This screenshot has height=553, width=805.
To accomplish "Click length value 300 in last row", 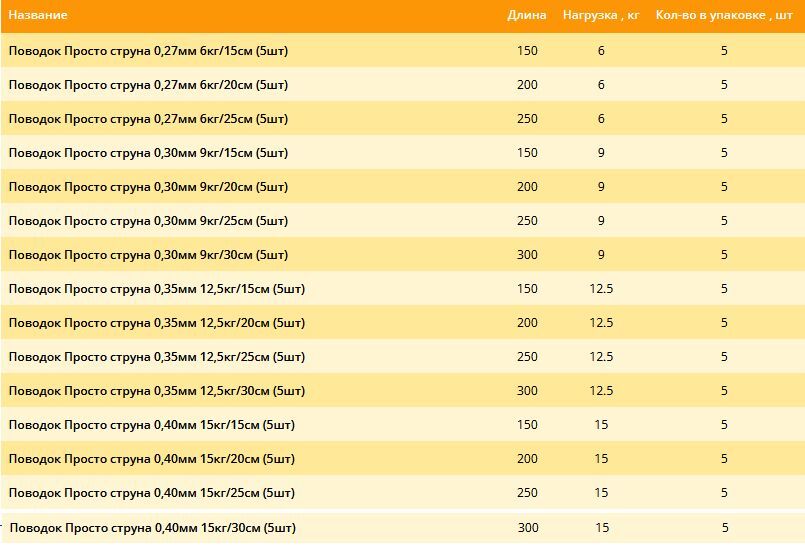I will [528, 527].
